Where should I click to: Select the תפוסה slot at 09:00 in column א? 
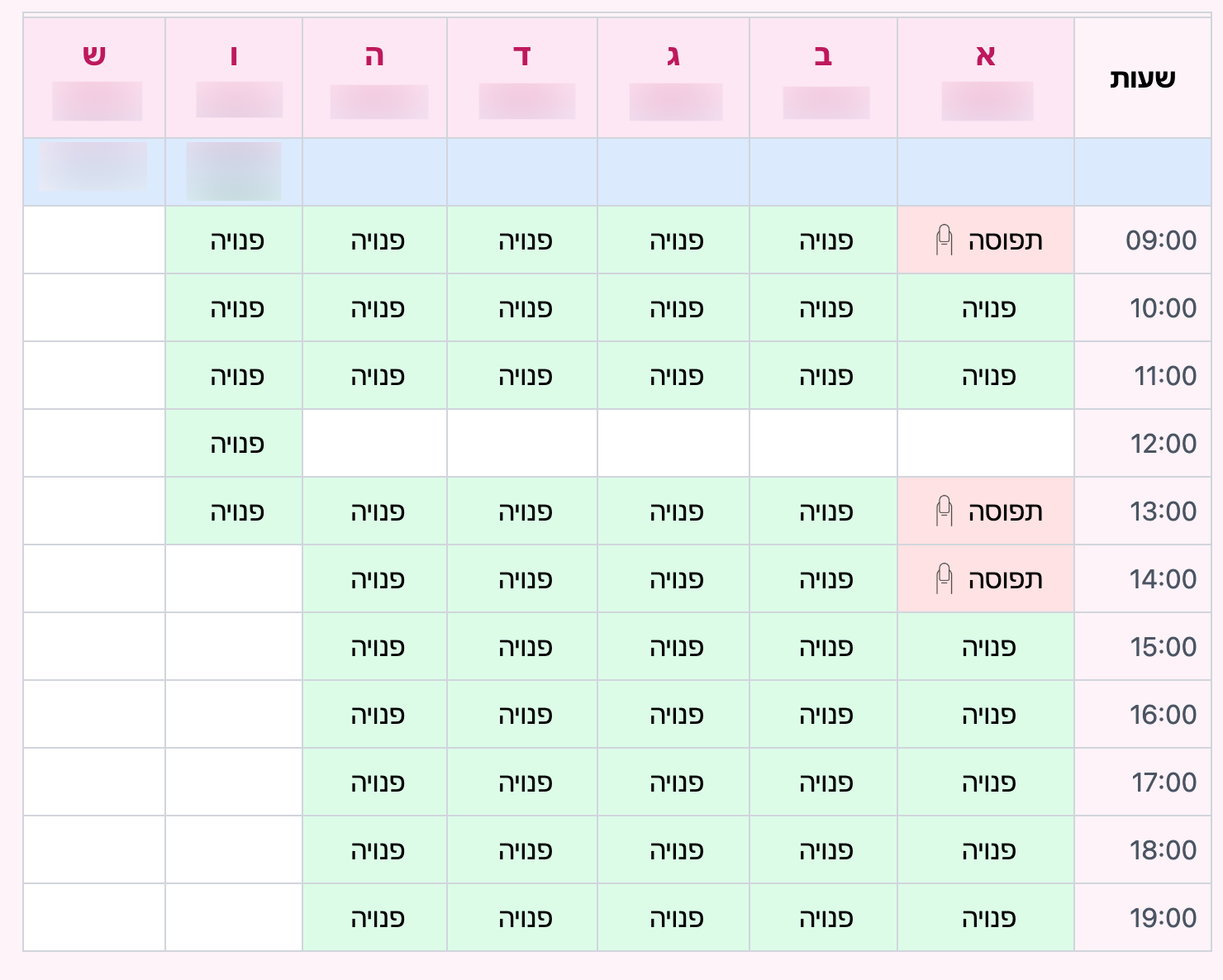(x=986, y=240)
